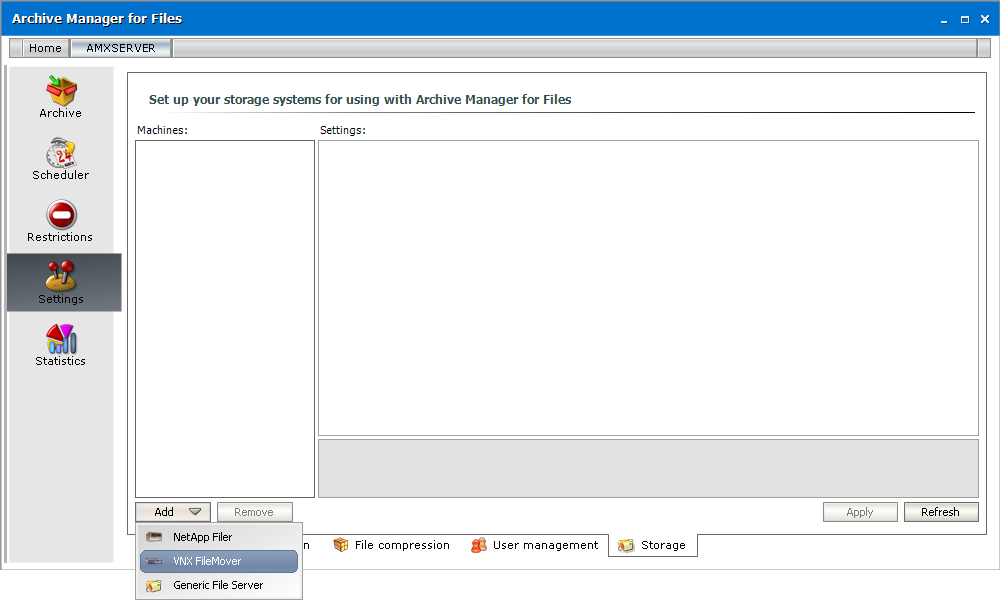The width and height of the screenshot is (1000, 600).
Task: Click the gray description box below Settings
Action: (x=649, y=468)
